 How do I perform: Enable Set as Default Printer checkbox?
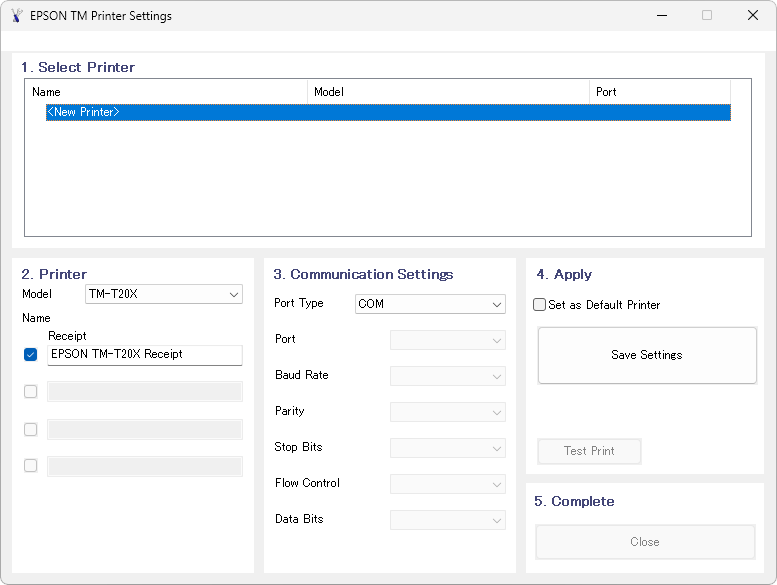pos(539,305)
